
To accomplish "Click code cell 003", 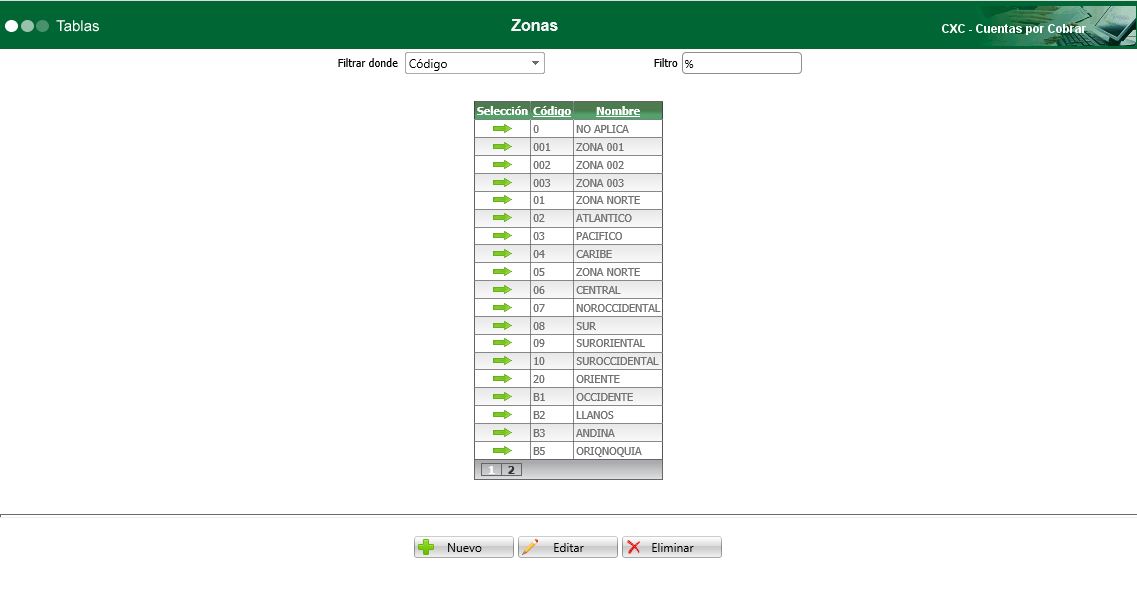I will [x=552, y=184].
